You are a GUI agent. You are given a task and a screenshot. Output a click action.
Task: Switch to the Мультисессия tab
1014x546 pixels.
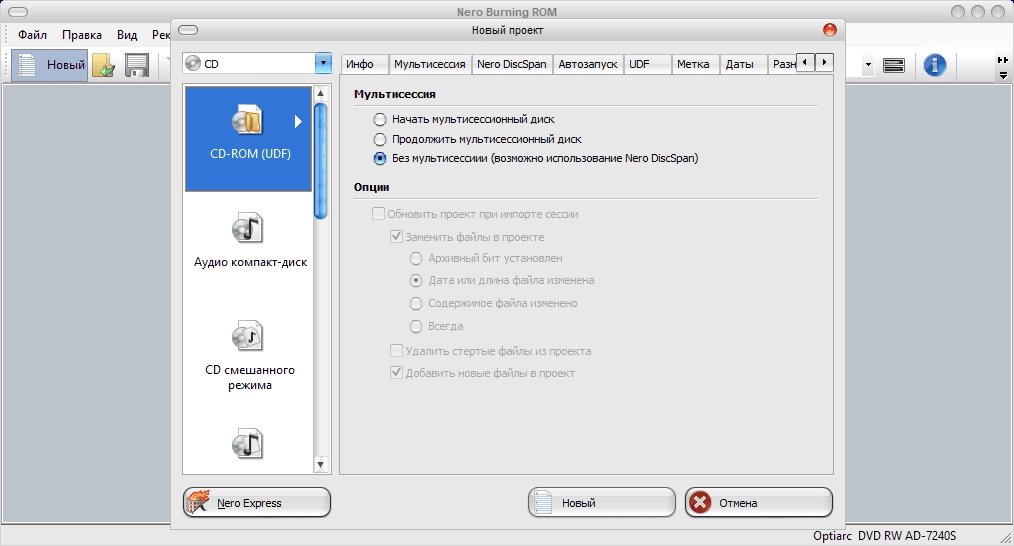click(x=429, y=64)
